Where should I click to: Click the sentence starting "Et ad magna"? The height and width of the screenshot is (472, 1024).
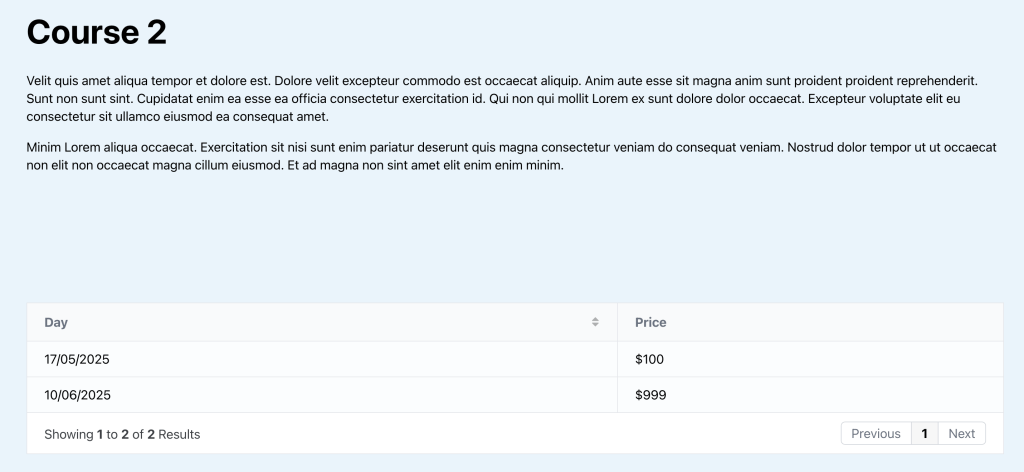pos(426,166)
